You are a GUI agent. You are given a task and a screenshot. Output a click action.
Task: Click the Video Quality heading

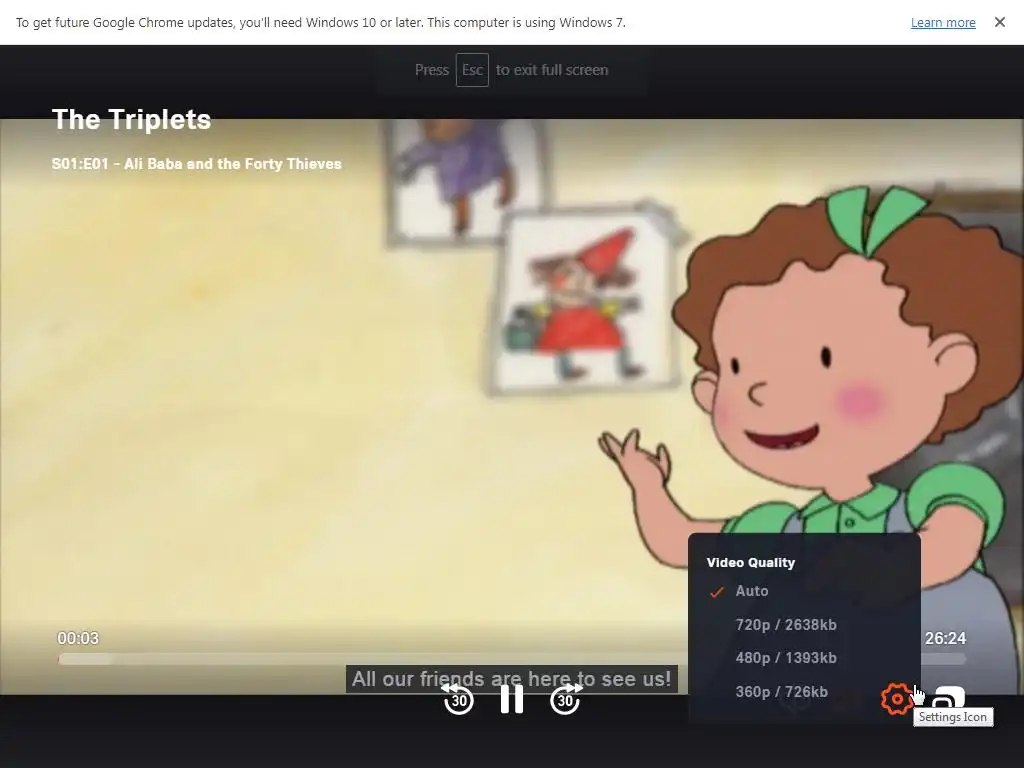750,562
